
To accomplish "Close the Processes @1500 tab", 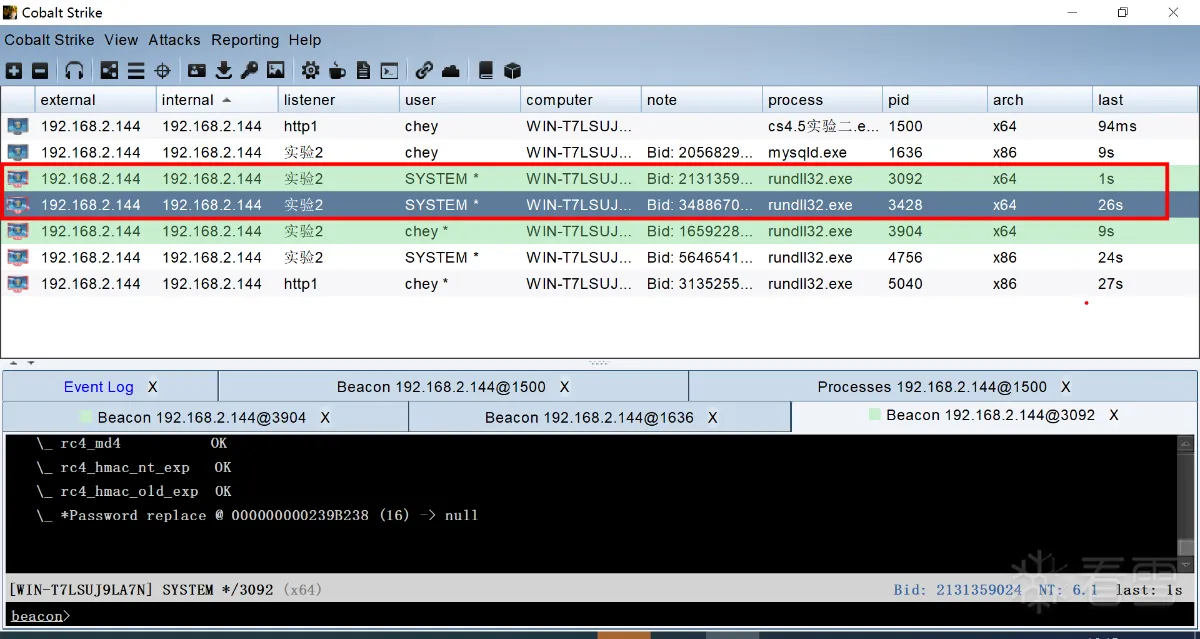I will tap(1066, 387).
